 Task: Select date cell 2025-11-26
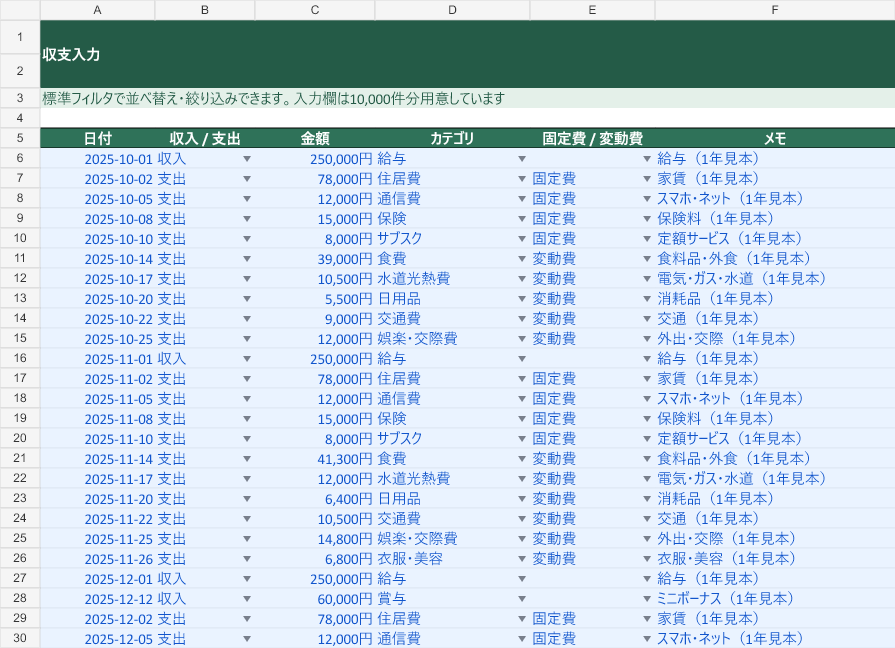(x=98, y=559)
